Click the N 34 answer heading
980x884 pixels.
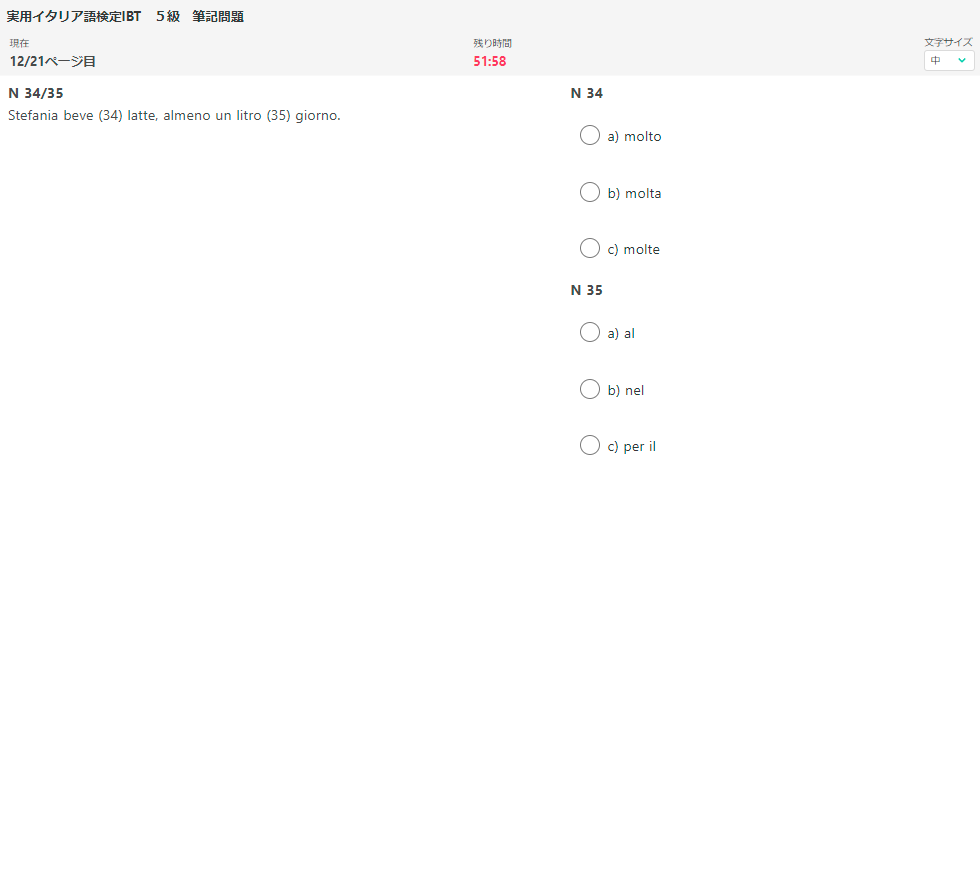tap(586, 93)
